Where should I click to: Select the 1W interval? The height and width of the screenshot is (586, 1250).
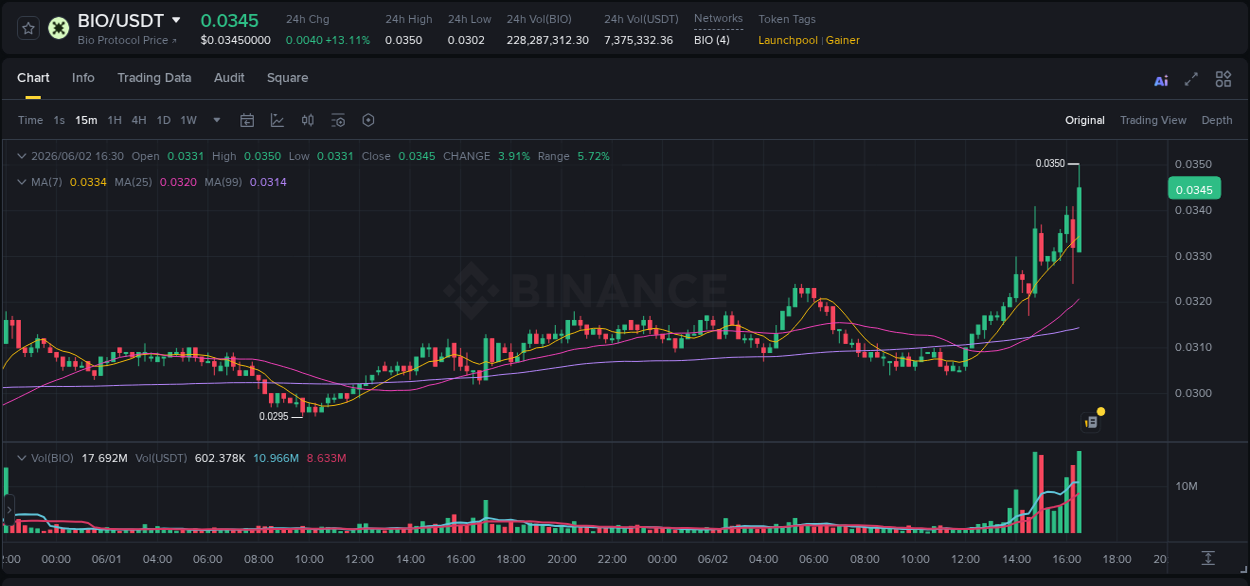tap(188, 120)
